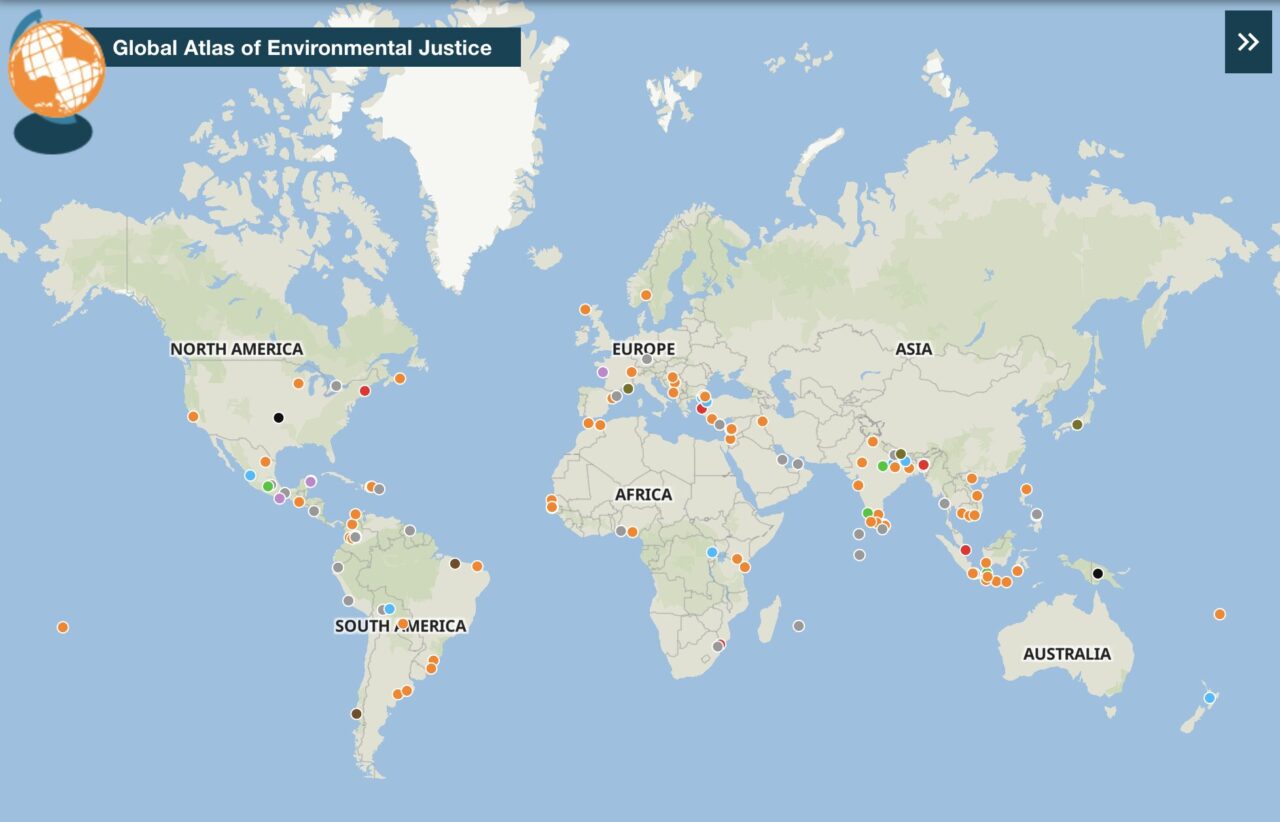Viewport: 1280px width, 822px height.
Task: Open the brown marker in northern Brazil
Action: coord(454,564)
